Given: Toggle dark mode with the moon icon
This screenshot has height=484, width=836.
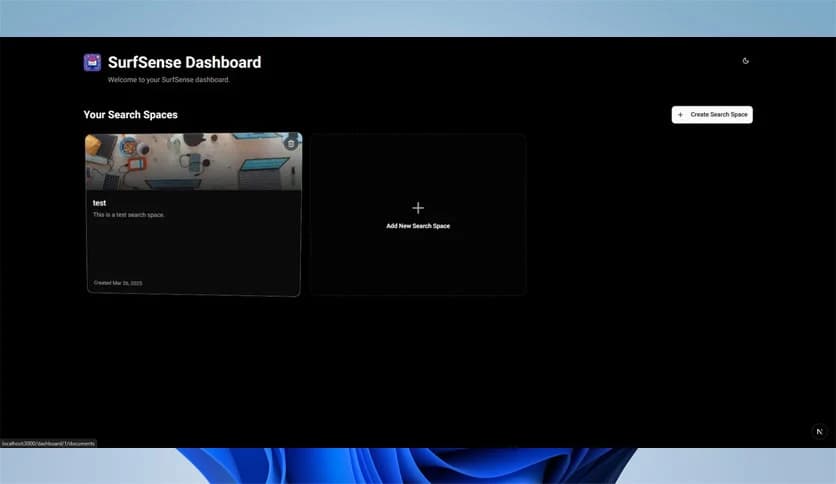Looking at the screenshot, I should coord(745,61).
